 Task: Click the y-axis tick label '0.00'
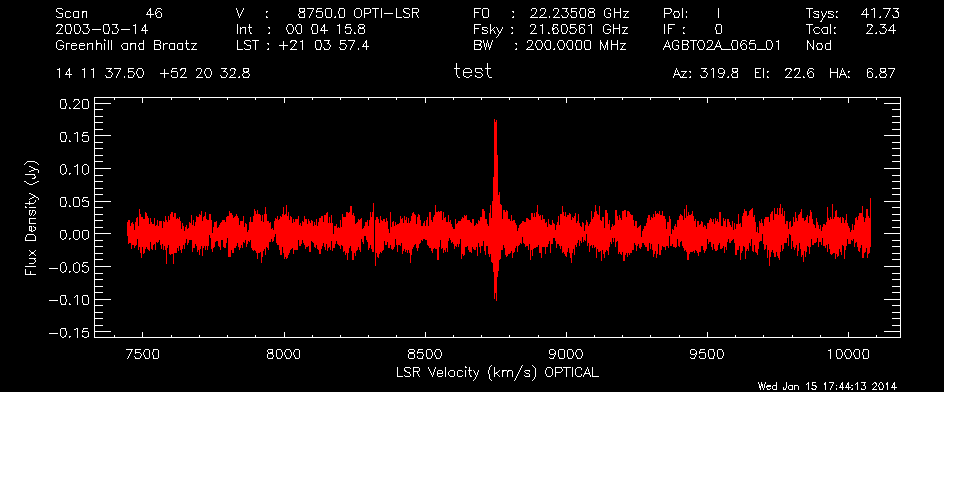coord(74,235)
